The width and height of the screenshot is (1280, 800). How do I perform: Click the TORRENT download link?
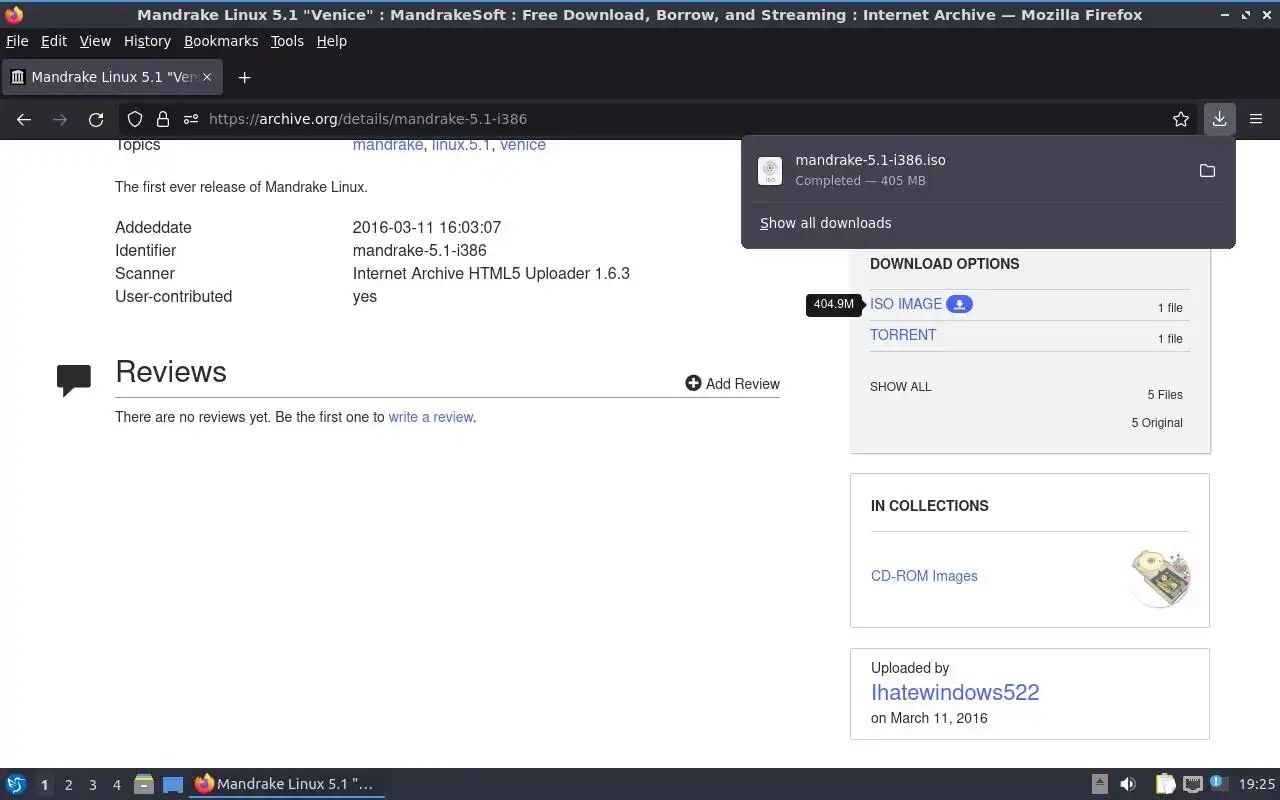pos(903,335)
